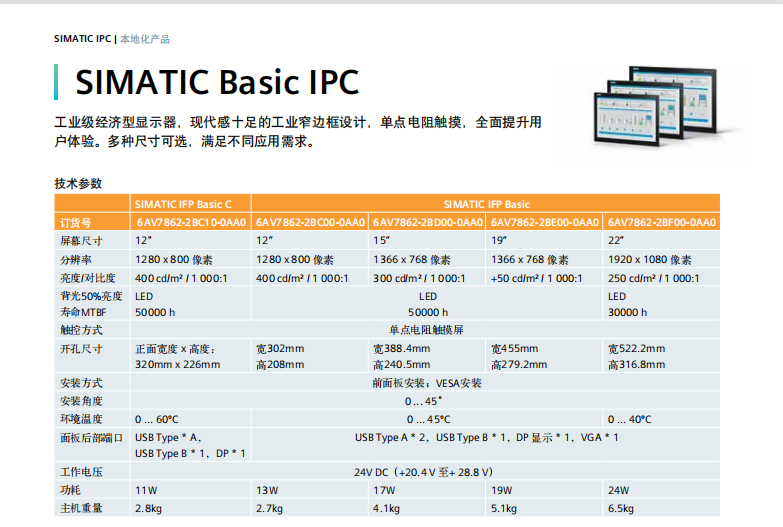This screenshot has width=783, height=527.
Task: Click the '安装方式' row label
Action: click(x=81, y=383)
